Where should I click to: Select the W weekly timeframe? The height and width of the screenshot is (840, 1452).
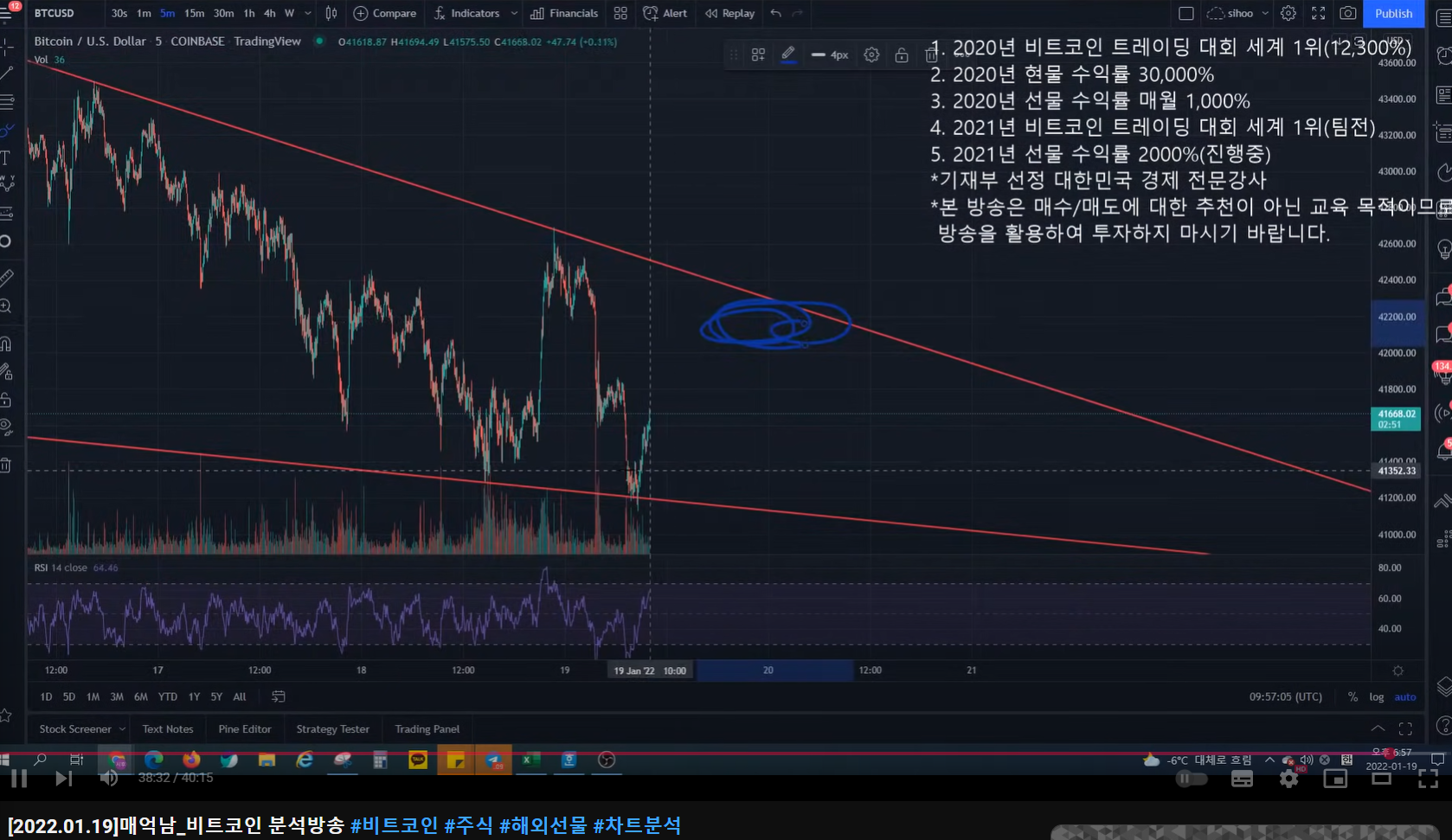pyautogui.click(x=289, y=13)
